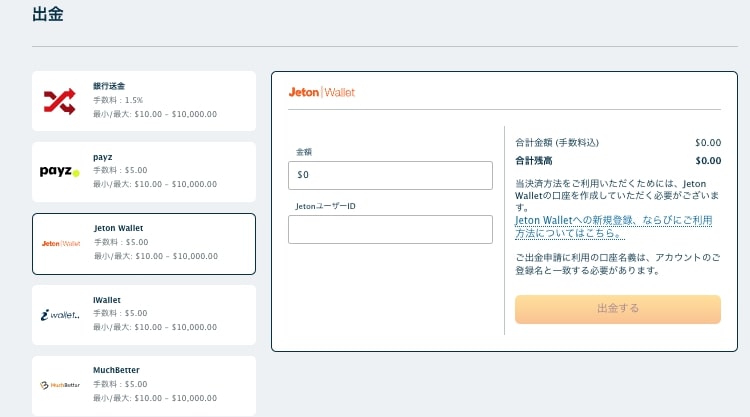
Task: Click the 合計残高 balance value
Action: pos(707,160)
